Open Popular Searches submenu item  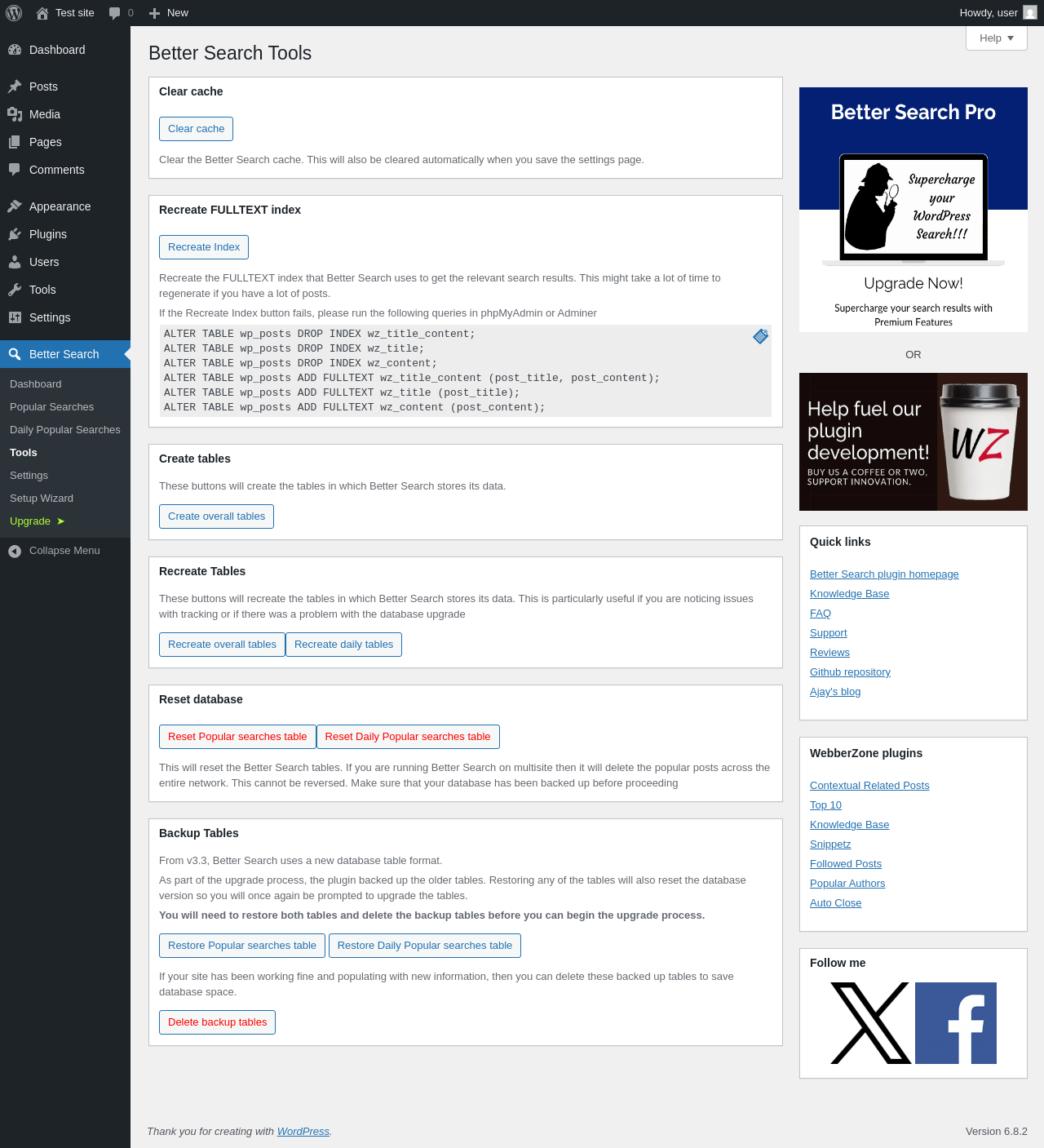pos(51,407)
